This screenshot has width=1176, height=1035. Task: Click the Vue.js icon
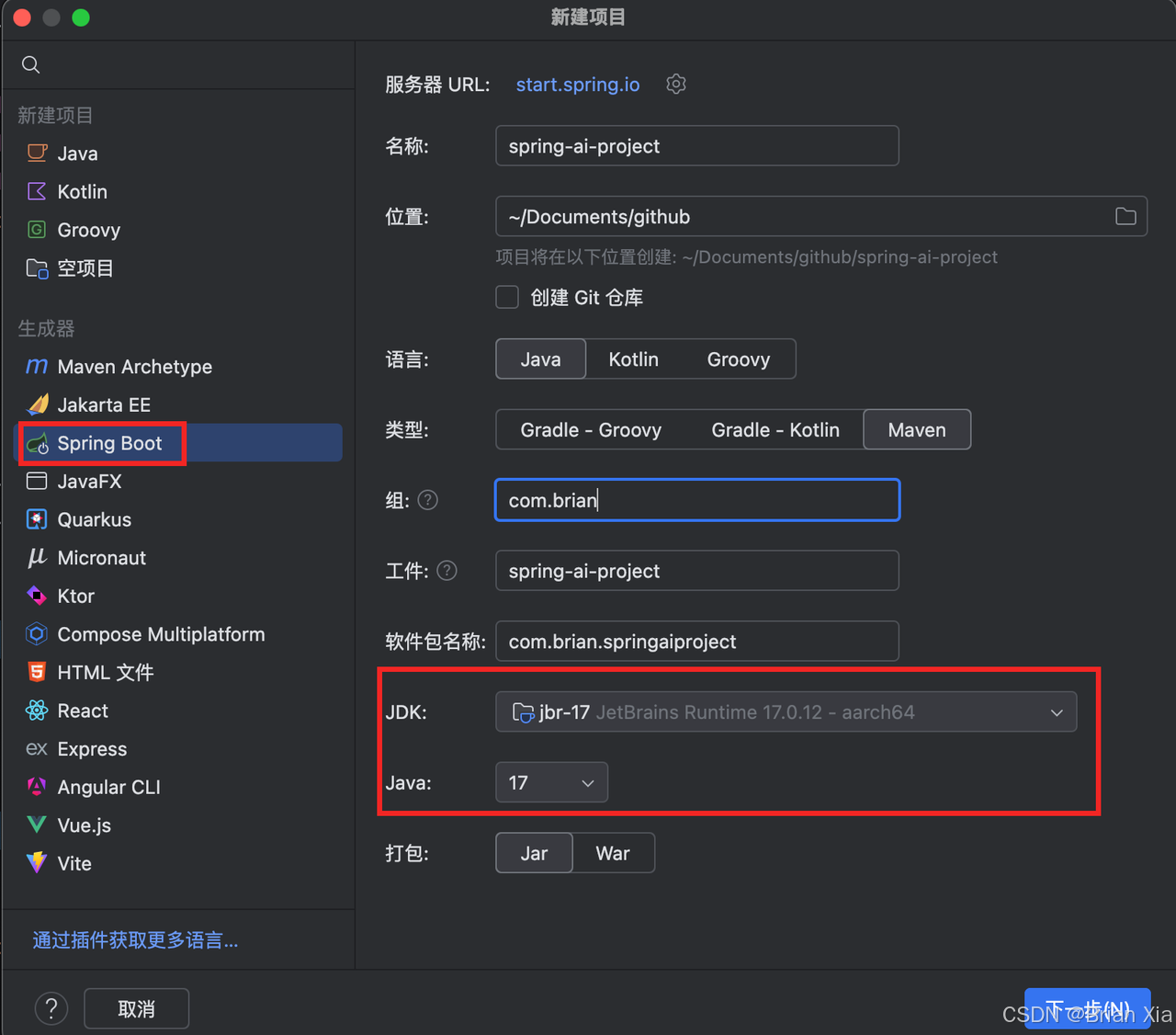(37, 825)
